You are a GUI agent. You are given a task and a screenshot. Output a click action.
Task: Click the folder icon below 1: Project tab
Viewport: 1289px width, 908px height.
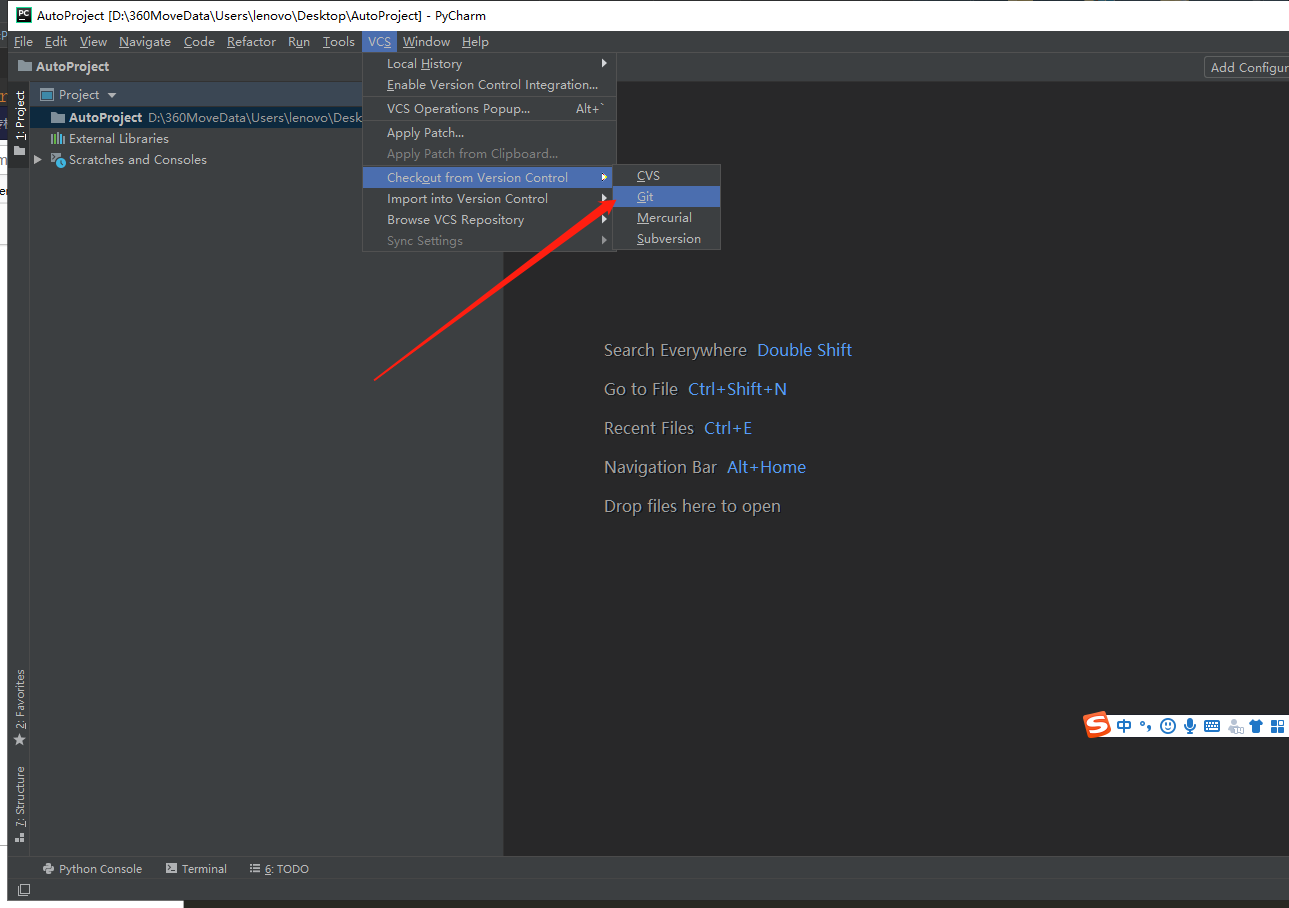click(20, 151)
